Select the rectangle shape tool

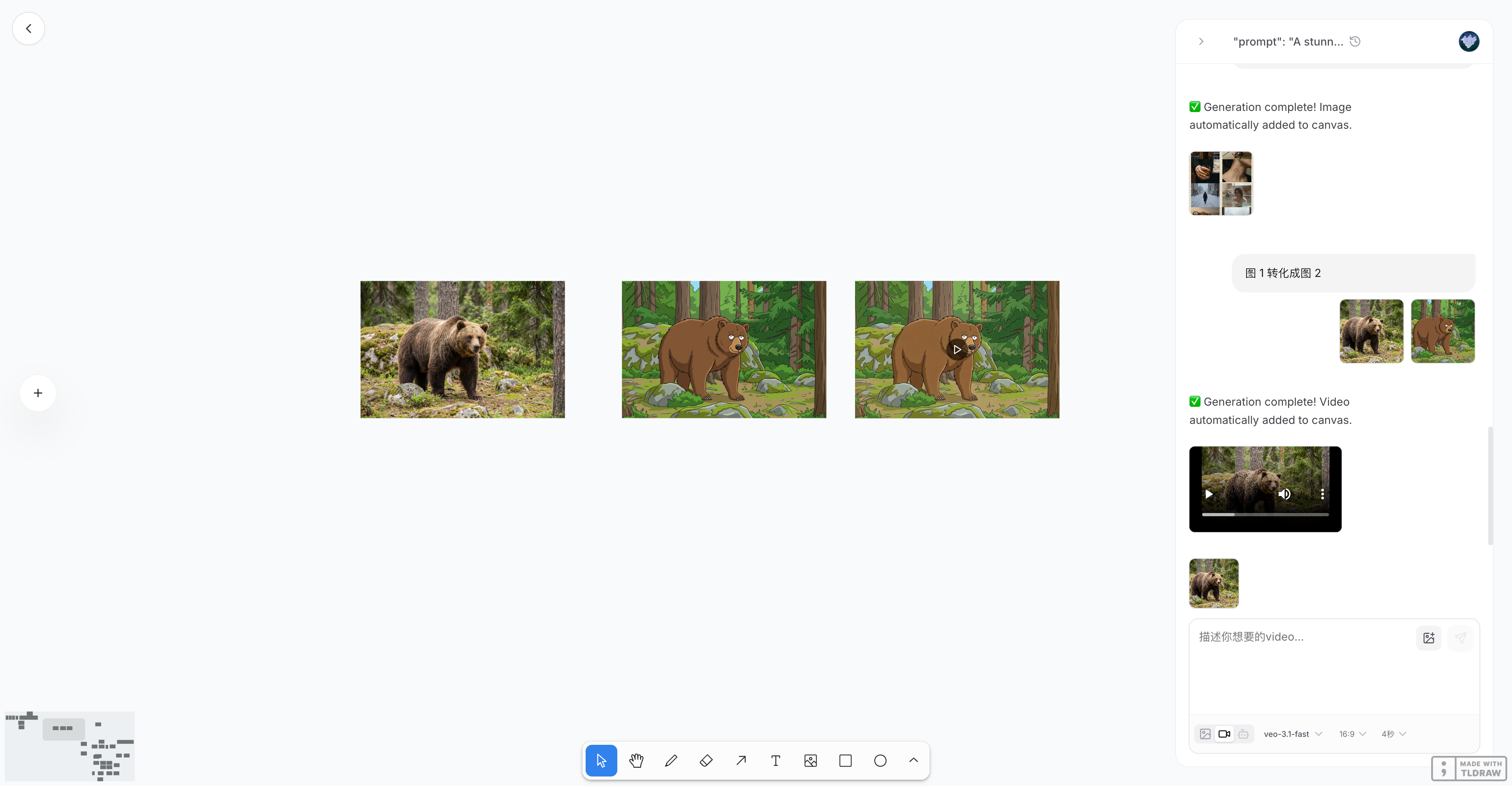845,761
